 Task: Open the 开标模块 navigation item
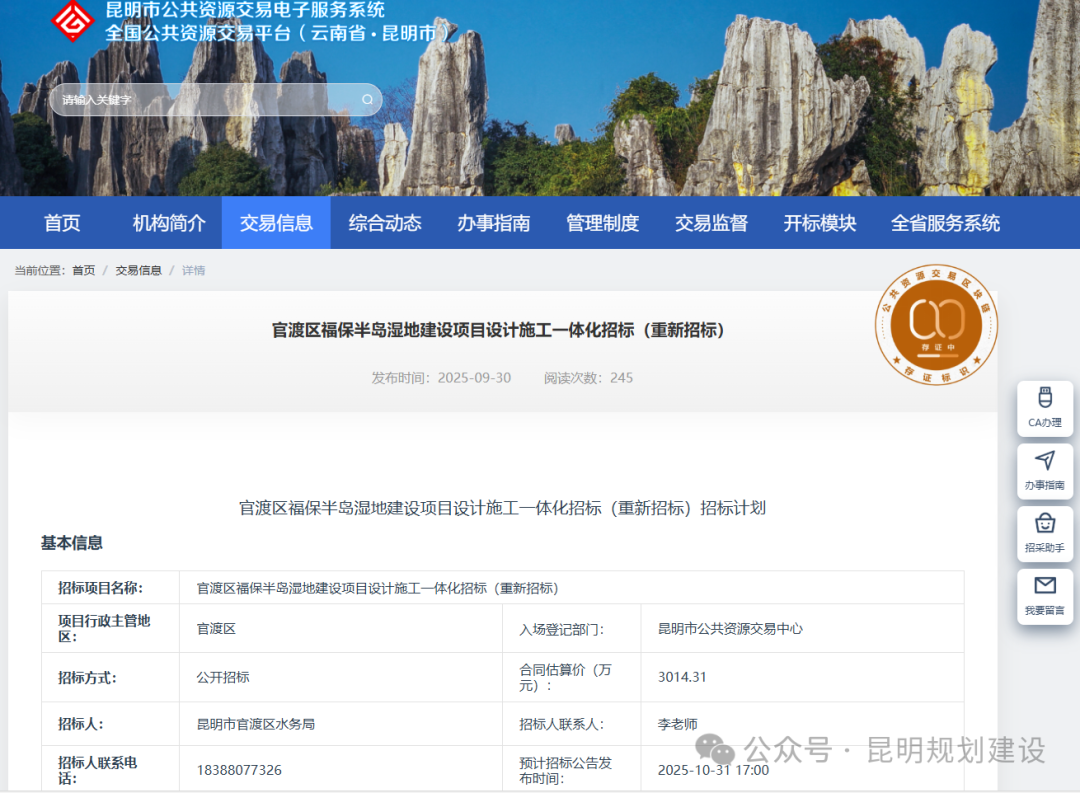[820, 223]
